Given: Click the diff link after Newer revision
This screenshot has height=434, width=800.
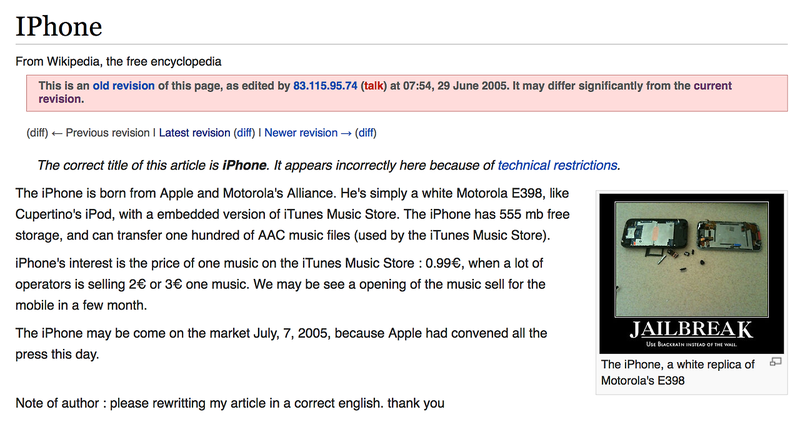Looking at the screenshot, I should [365, 133].
